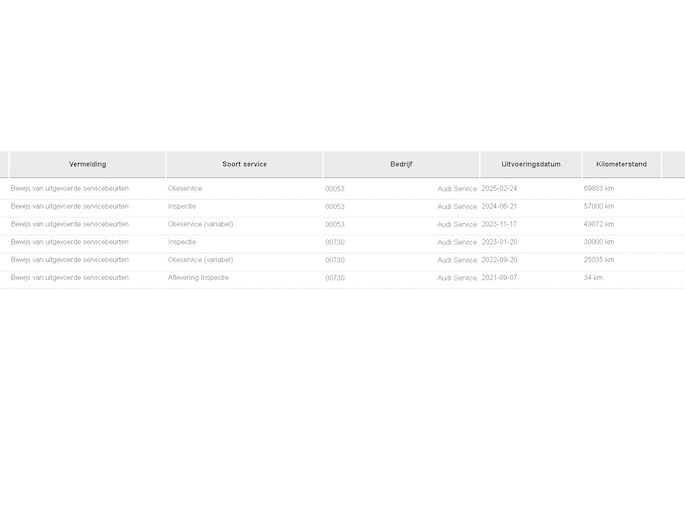
Task: Select the Inspectie entry at 57000 km
Action: click(182, 206)
